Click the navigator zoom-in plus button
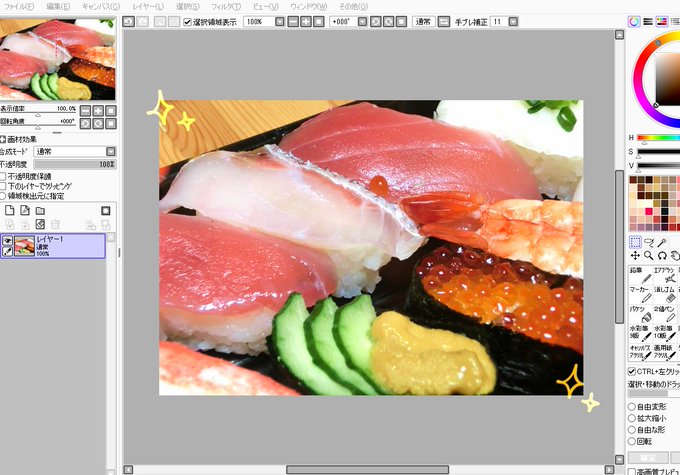 [98, 111]
